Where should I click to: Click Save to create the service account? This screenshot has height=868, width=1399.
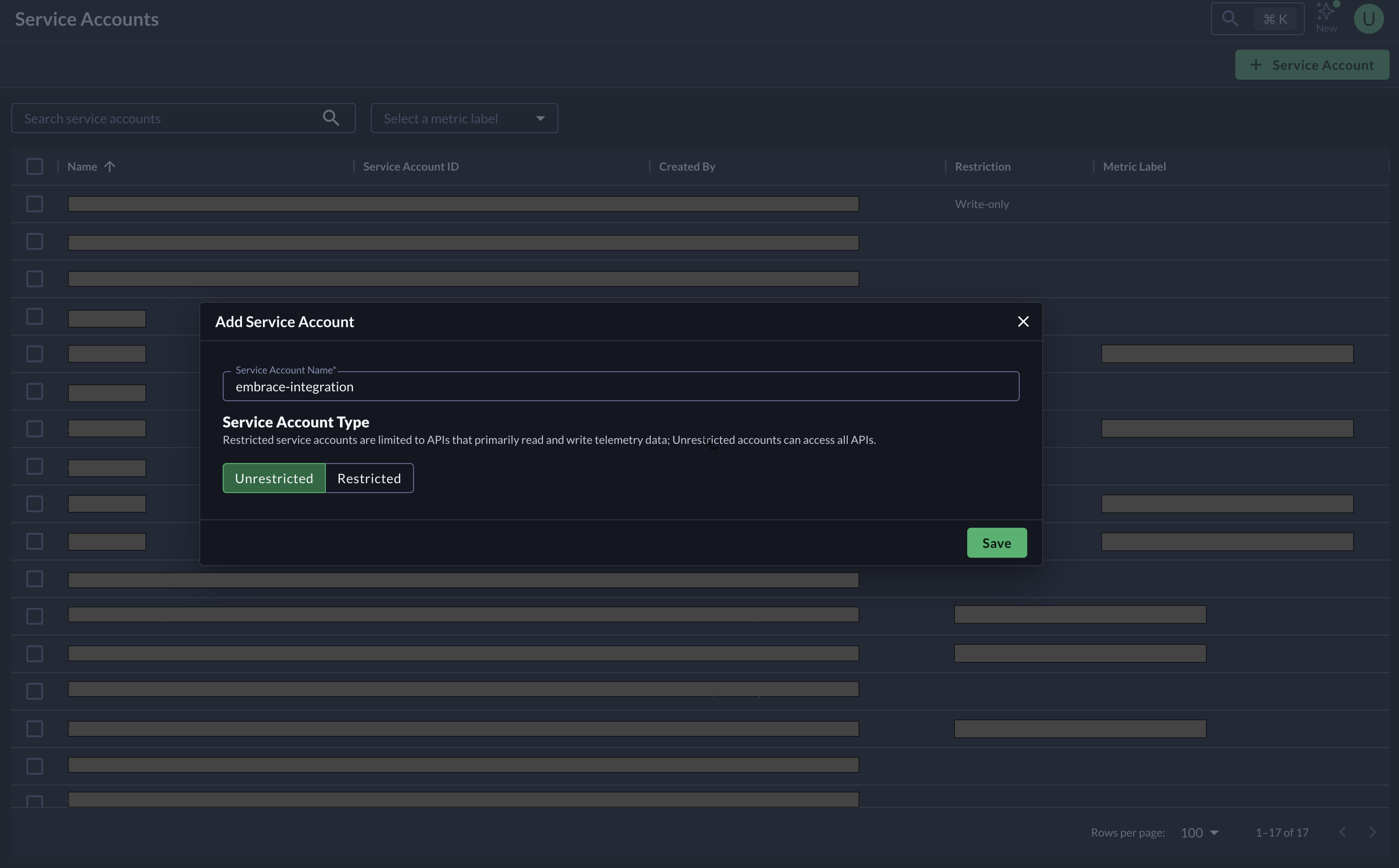[x=996, y=542]
